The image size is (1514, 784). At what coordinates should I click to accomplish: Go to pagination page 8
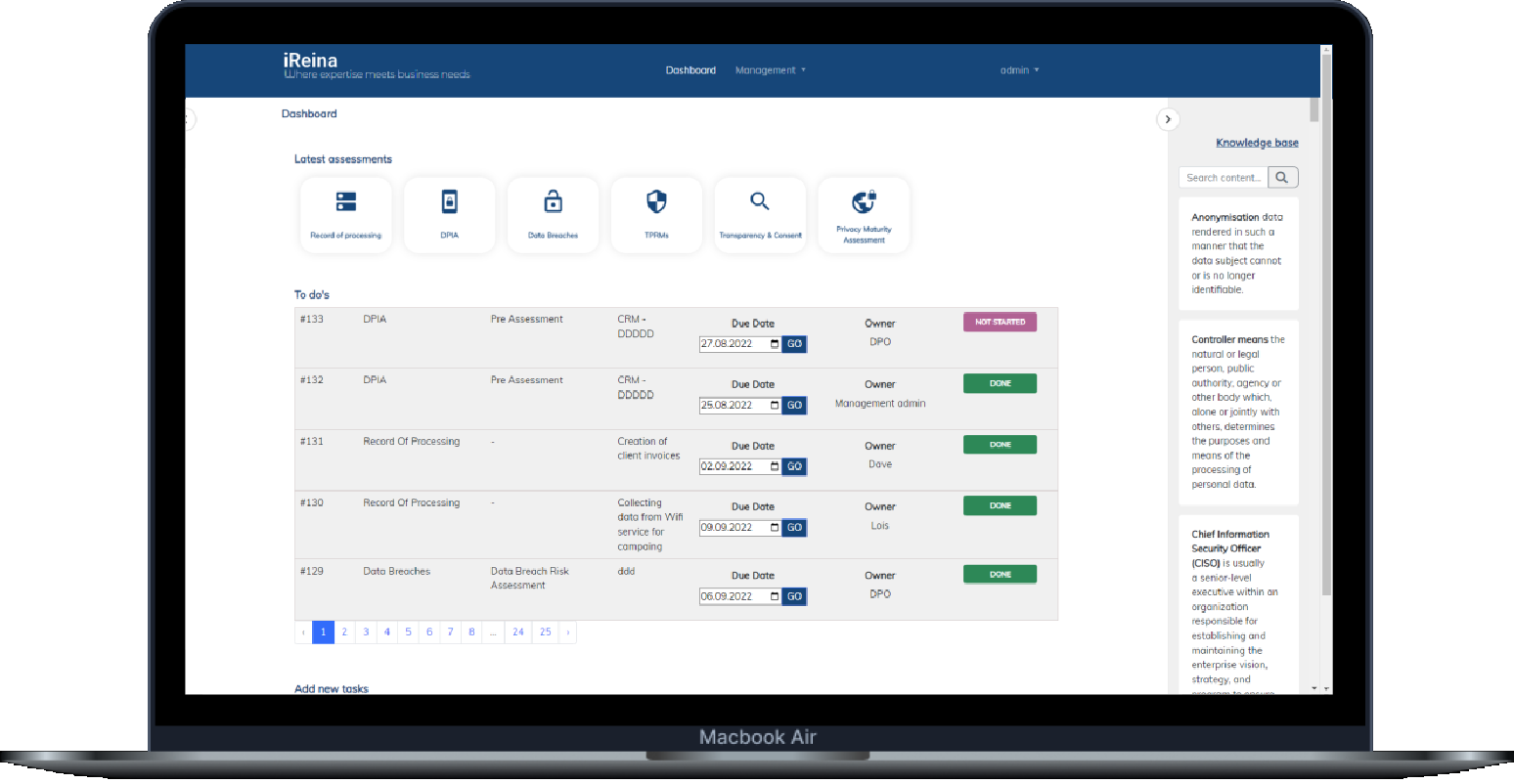[471, 632]
